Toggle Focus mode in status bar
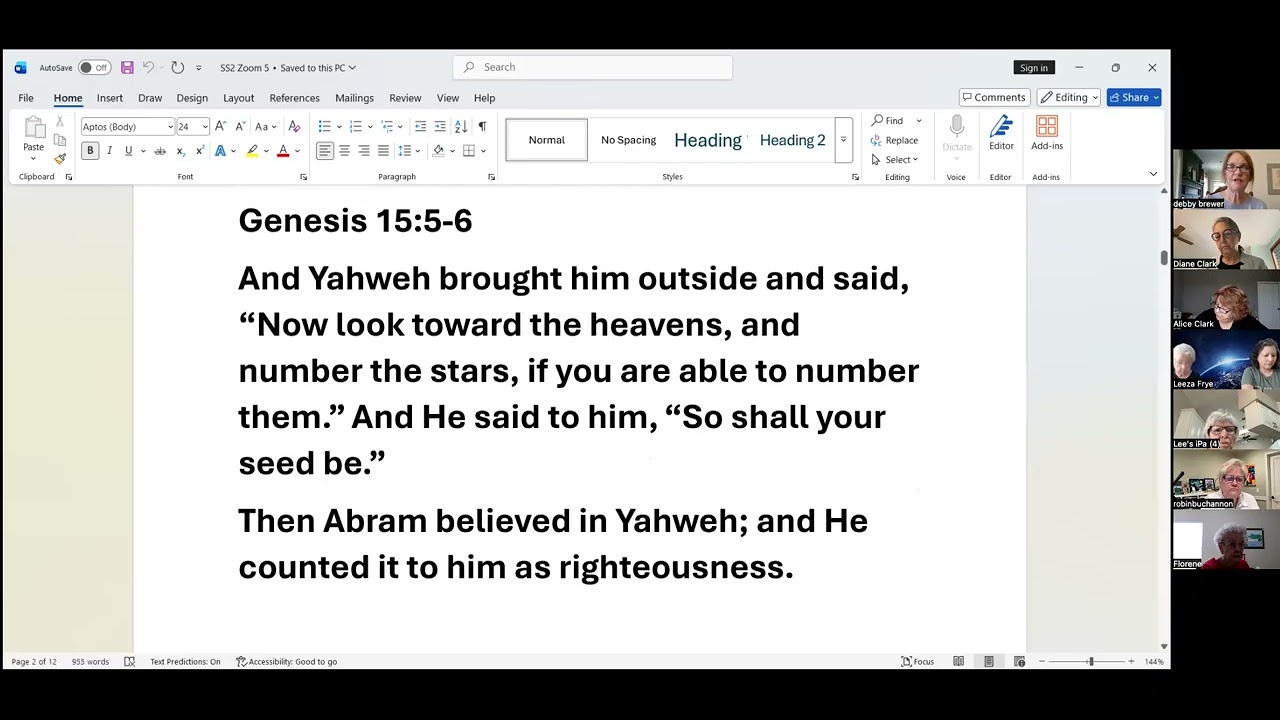 click(917, 661)
